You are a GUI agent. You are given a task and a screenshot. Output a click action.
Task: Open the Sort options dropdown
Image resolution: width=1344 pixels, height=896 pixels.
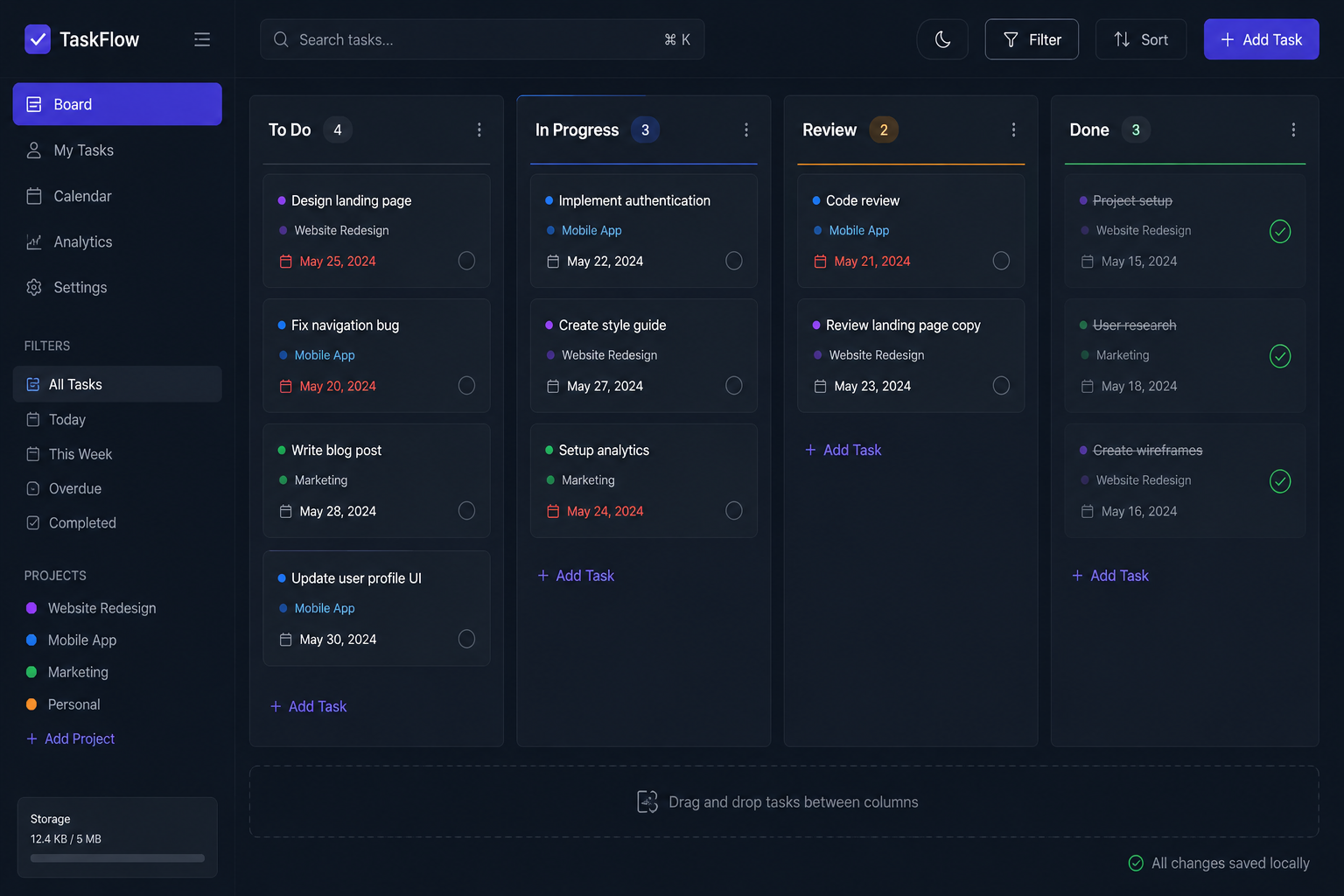coord(1141,39)
